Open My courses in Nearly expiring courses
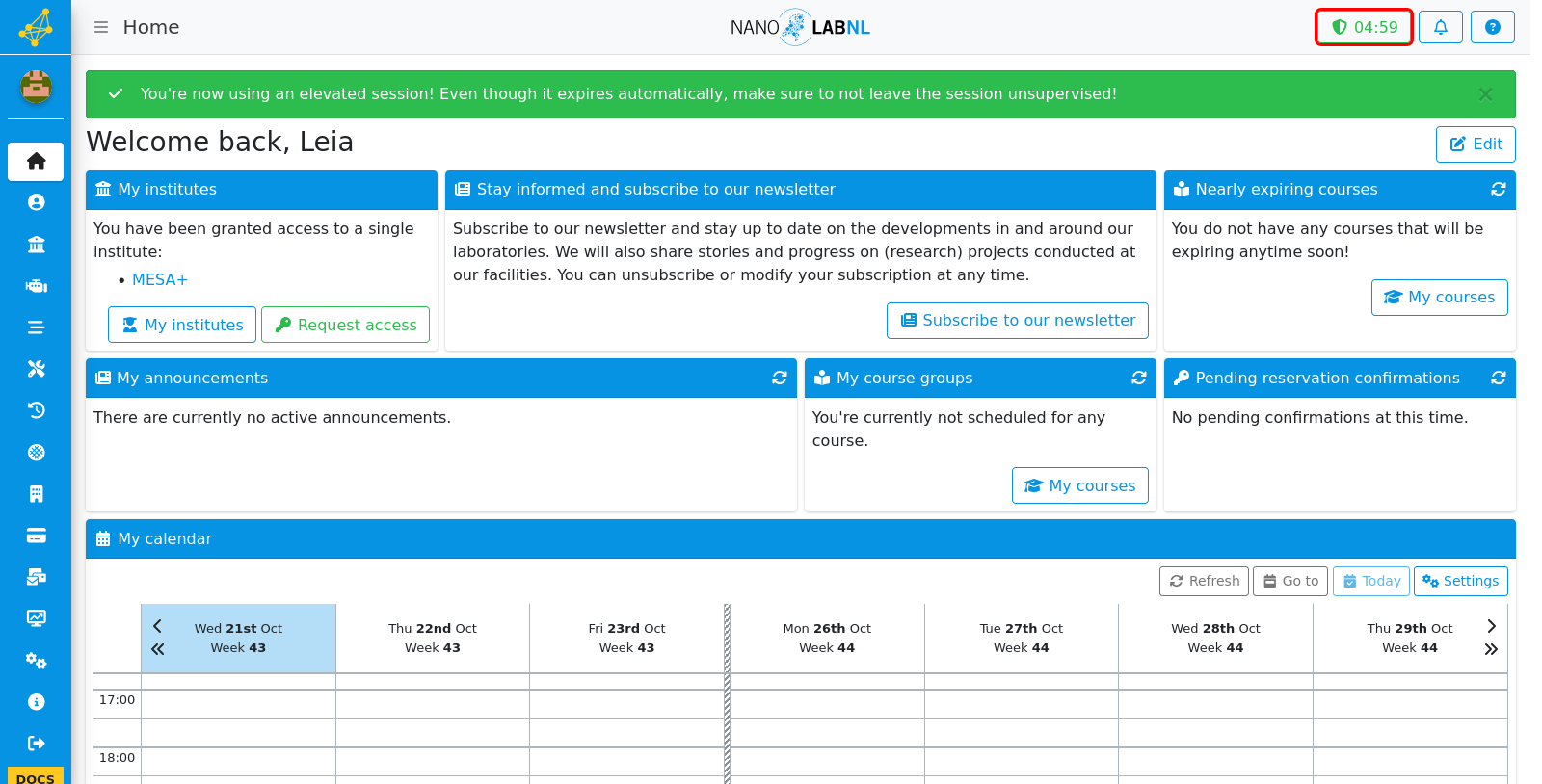1542x784 pixels. (1439, 298)
